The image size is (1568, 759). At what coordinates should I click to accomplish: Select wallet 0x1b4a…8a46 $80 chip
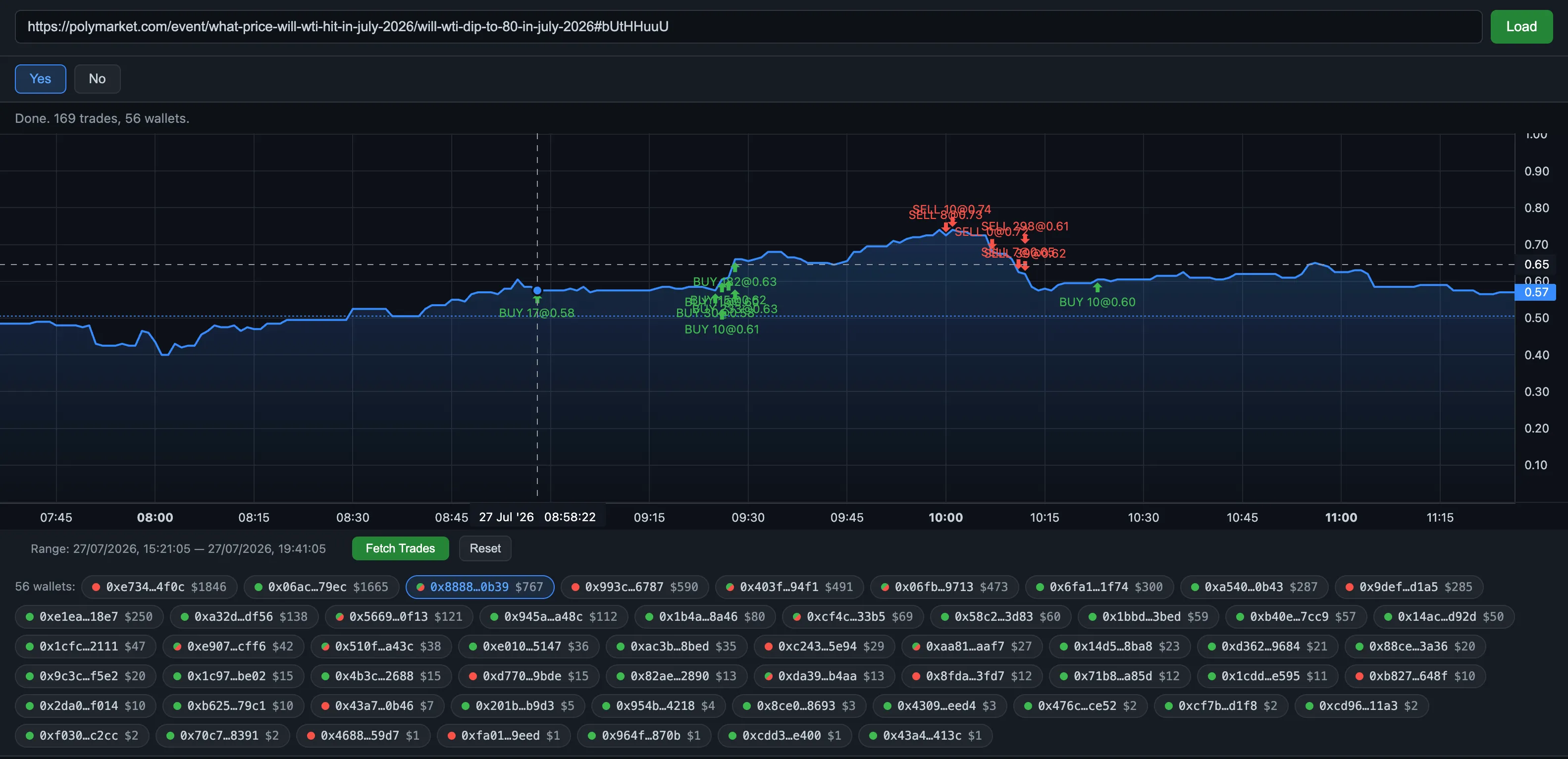click(705, 617)
